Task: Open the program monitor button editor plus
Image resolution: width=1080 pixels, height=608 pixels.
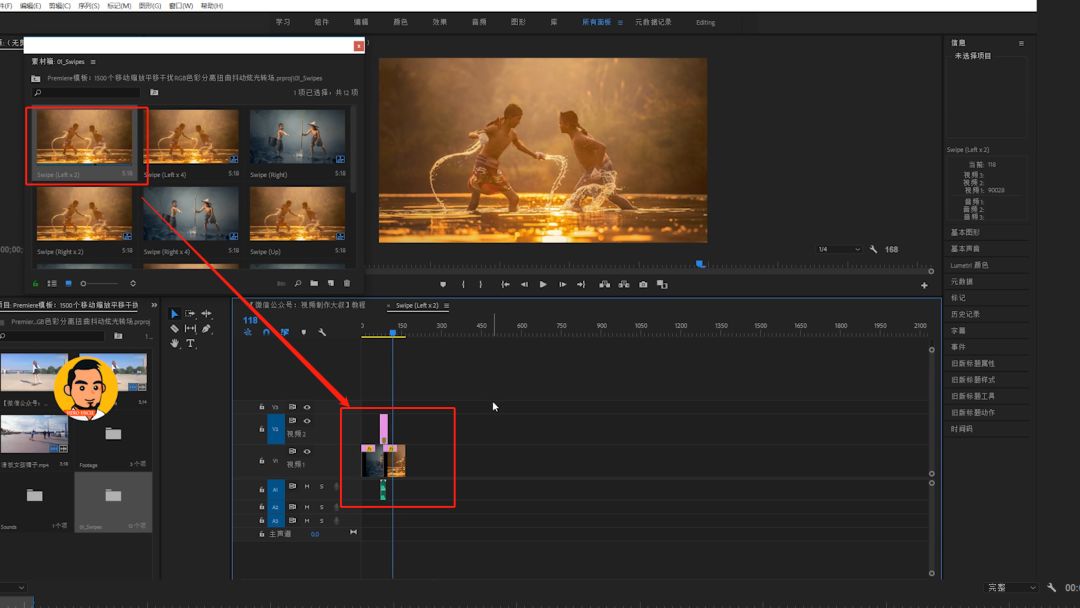Action: 924,286
